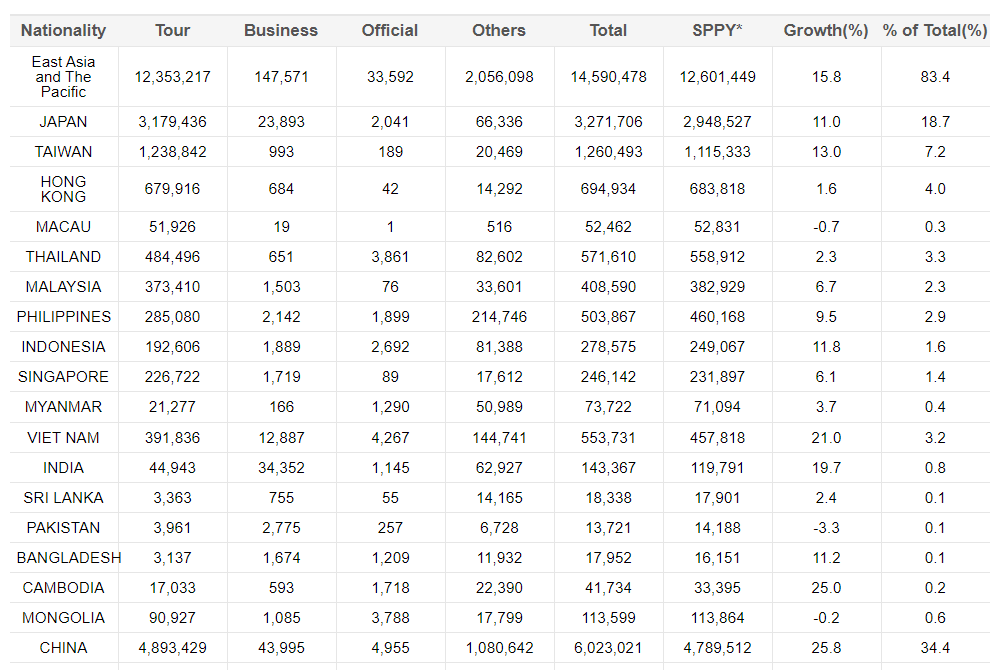Click the Tour column header
Screen dimensions: 1002x670
pyautogui.click(x=172, y=31)
